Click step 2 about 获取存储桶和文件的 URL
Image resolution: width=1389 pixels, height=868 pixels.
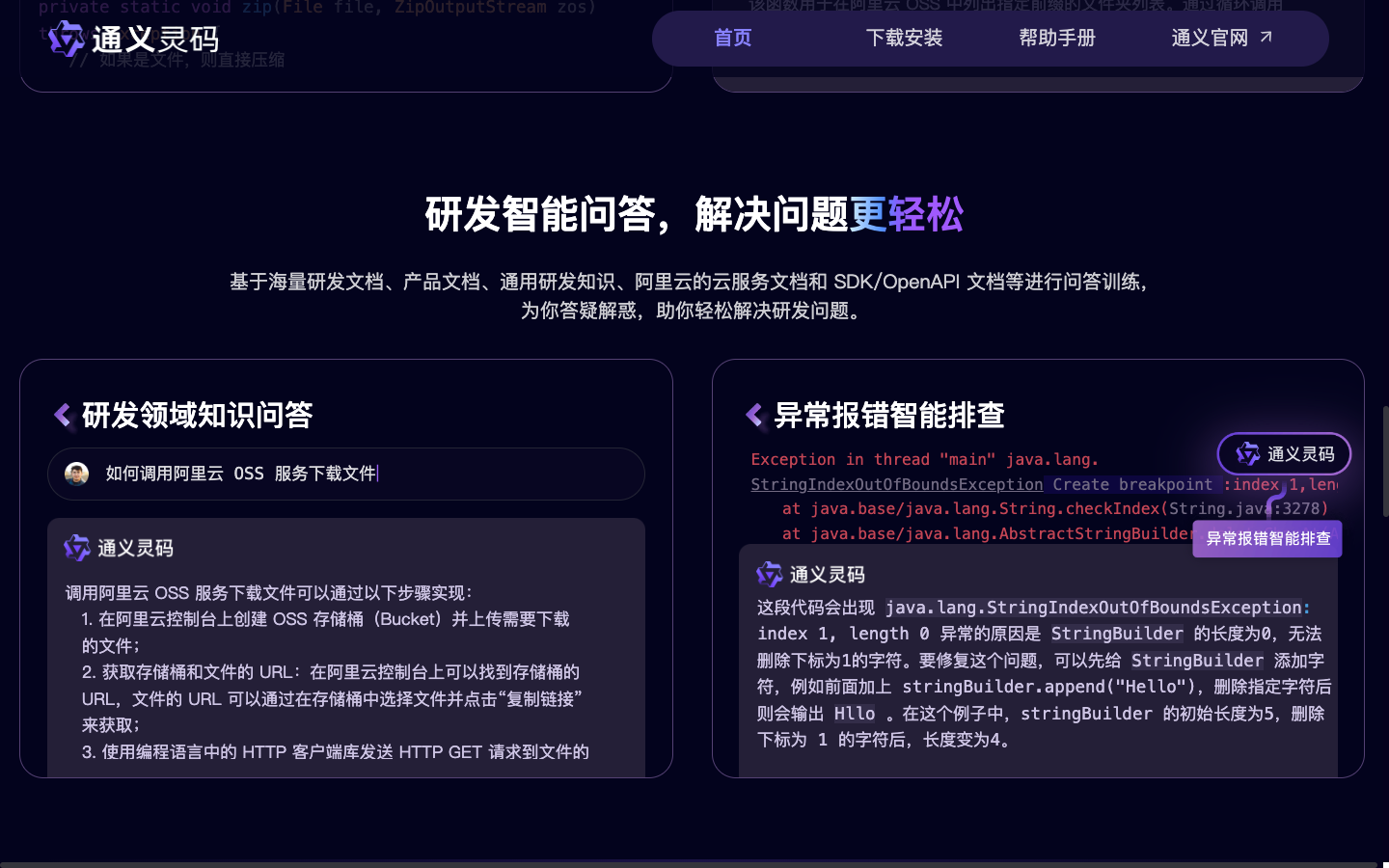[332, 698]
